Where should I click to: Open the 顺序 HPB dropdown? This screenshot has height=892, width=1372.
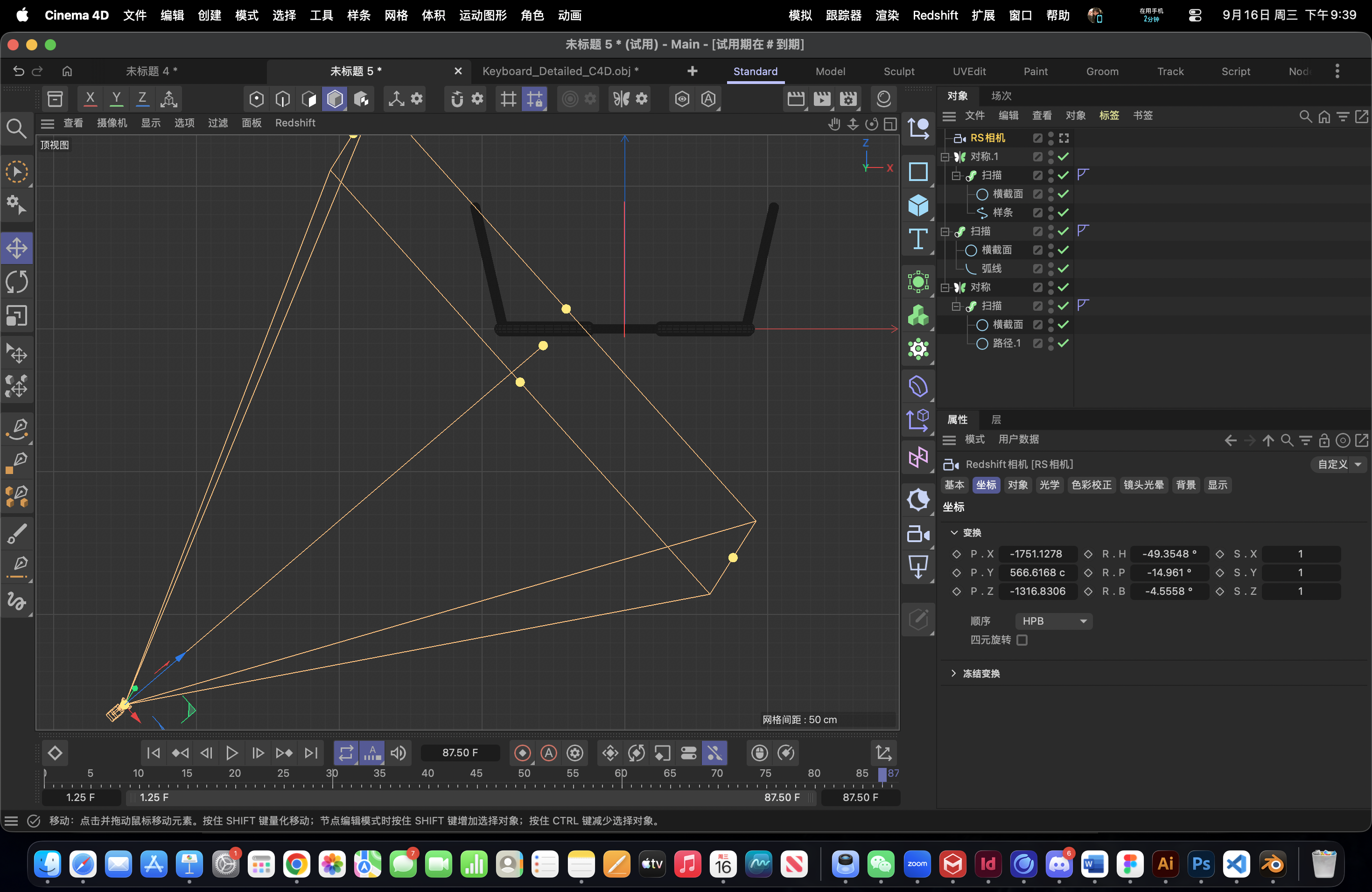pyautogui.click(x=1054, y=621)
